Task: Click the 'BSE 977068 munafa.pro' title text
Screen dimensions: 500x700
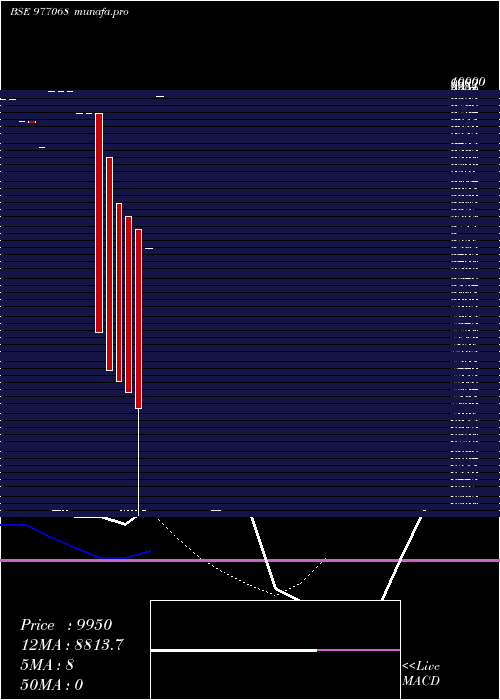Action: (x=69, y=12)
